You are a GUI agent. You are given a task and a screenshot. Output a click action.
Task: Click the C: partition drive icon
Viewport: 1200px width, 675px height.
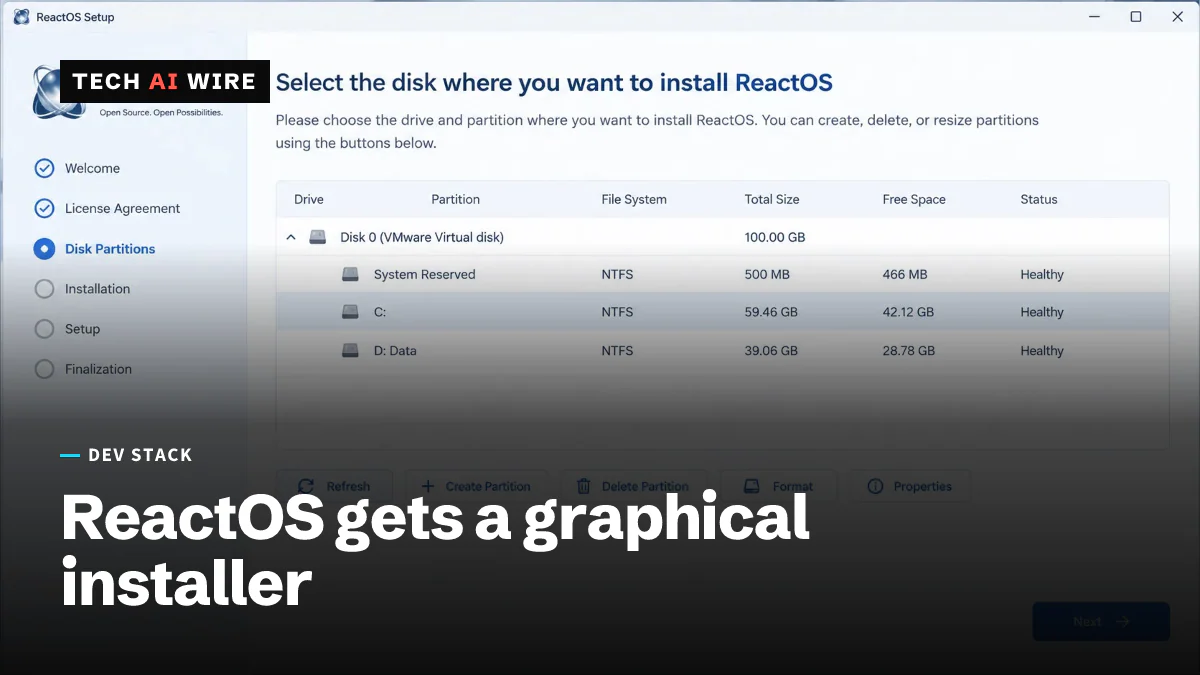click(350, 312)
